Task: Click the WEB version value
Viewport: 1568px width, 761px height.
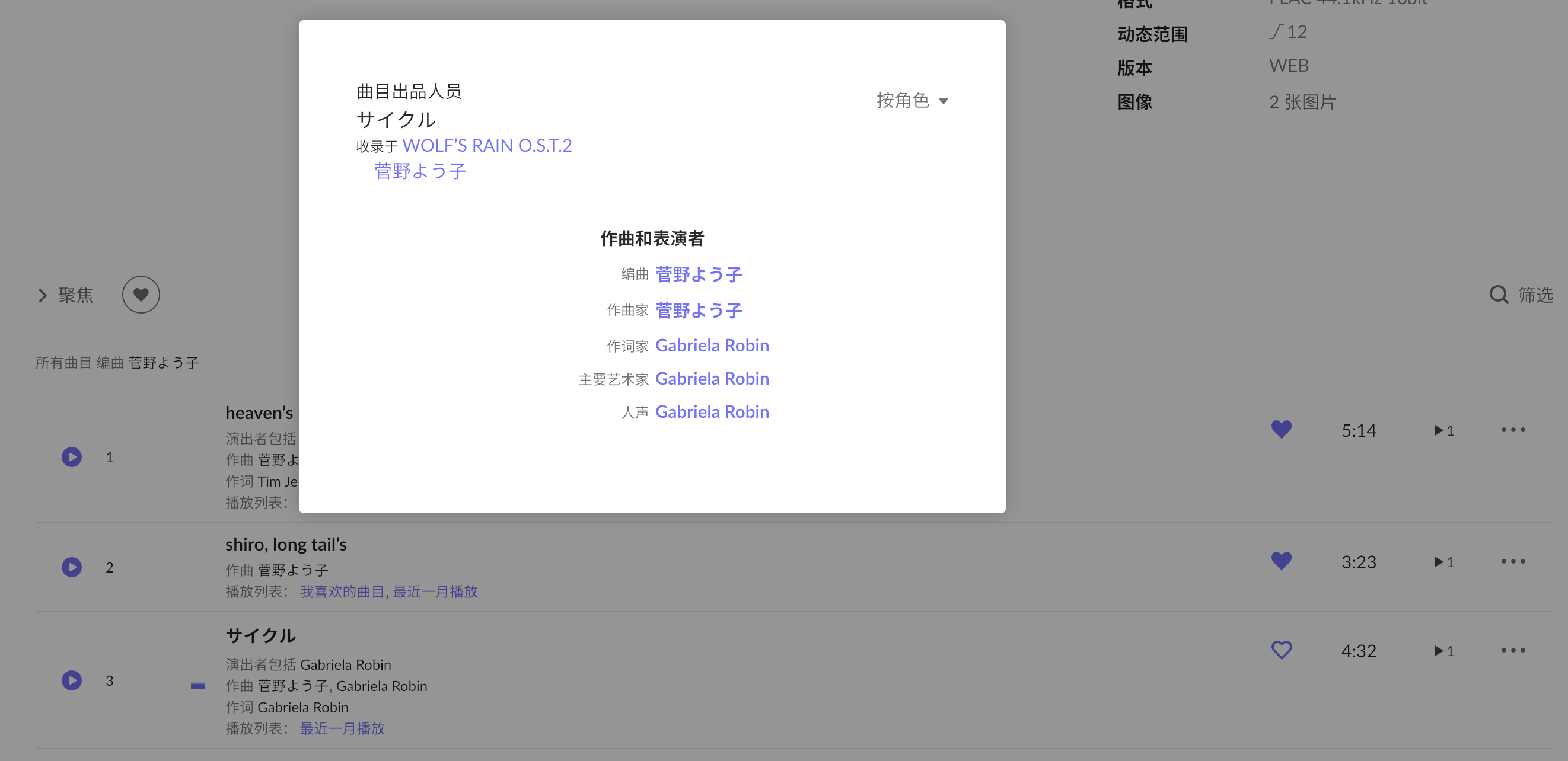Action: [1289, 66]
